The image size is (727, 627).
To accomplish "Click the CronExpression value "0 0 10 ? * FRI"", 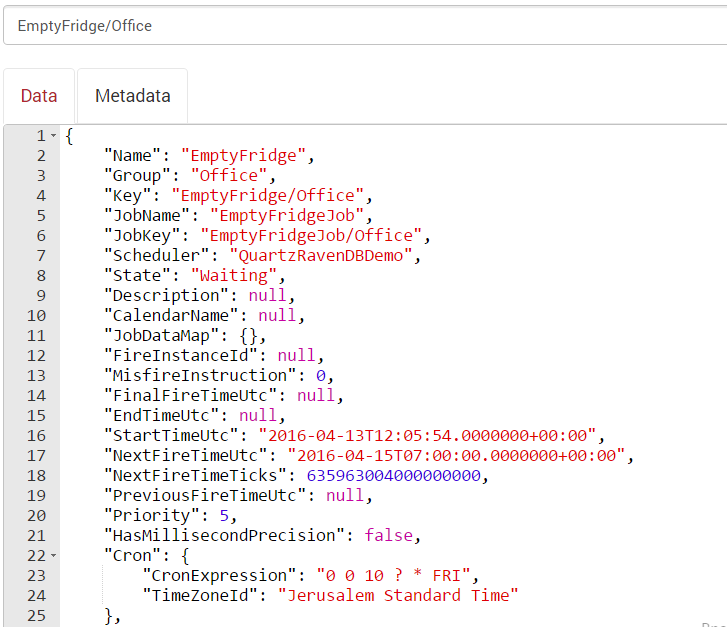I will point(394,576).
